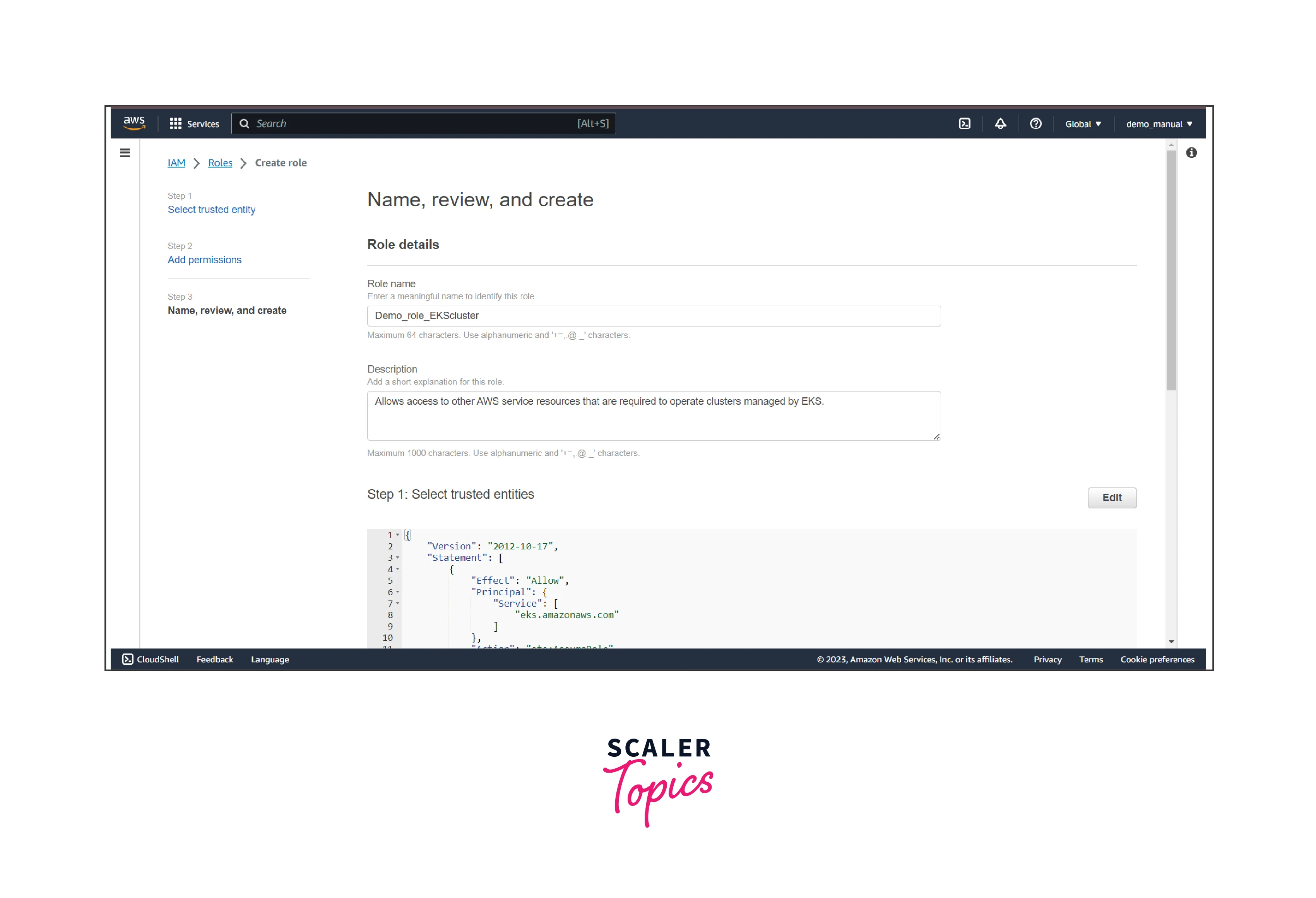Click the AWS logo home icon
The height and width of the screenshot is (898, 1316).
(x=134, y=123)
